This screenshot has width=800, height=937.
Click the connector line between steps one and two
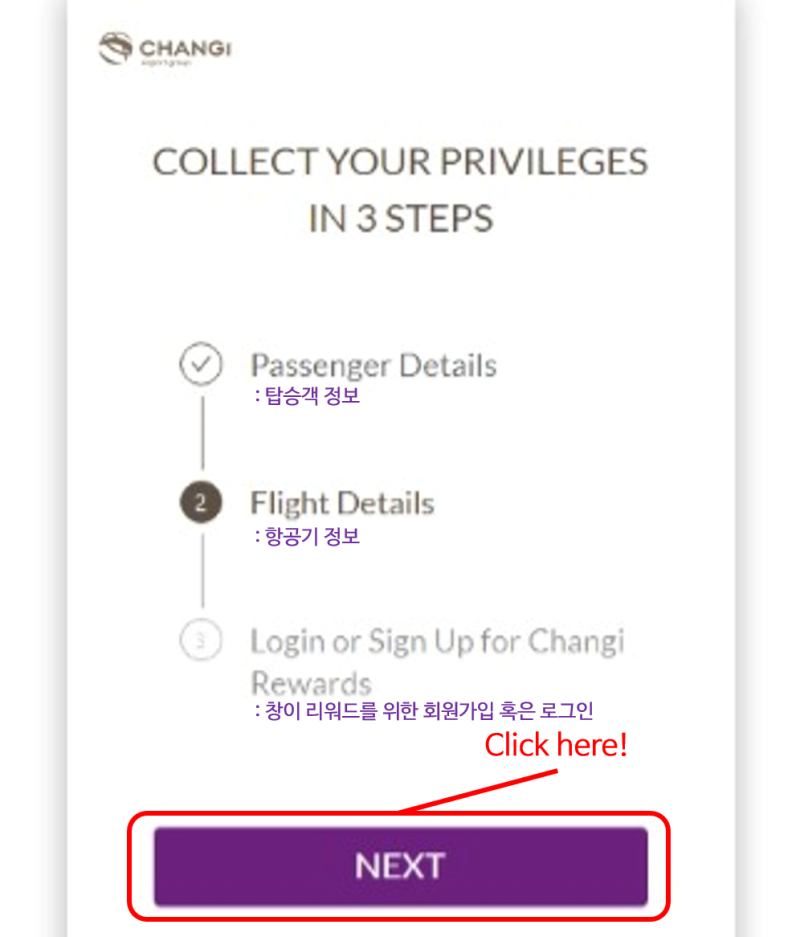(203, 433)
